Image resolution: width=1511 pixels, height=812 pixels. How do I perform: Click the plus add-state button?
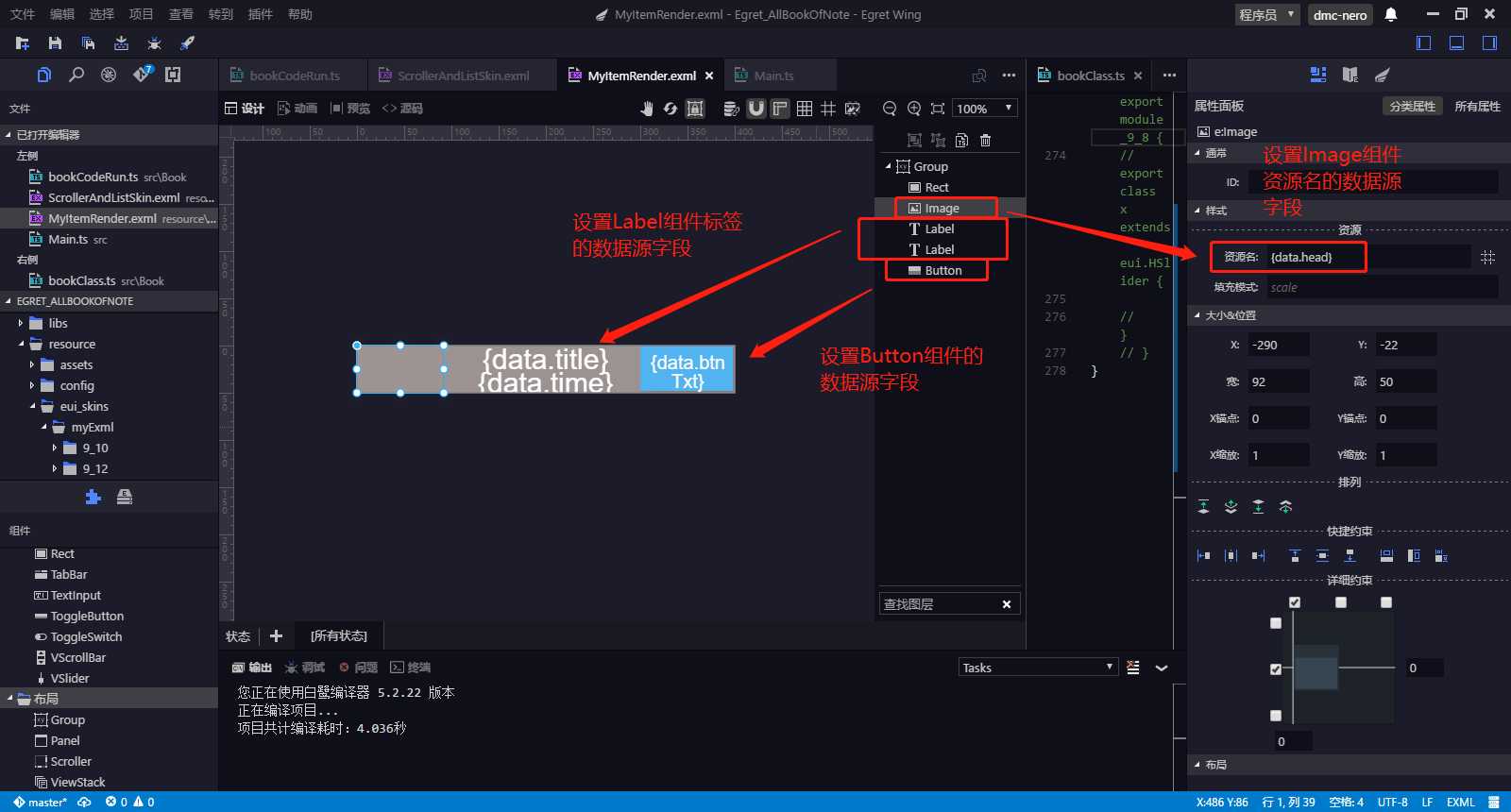(276, 636)
